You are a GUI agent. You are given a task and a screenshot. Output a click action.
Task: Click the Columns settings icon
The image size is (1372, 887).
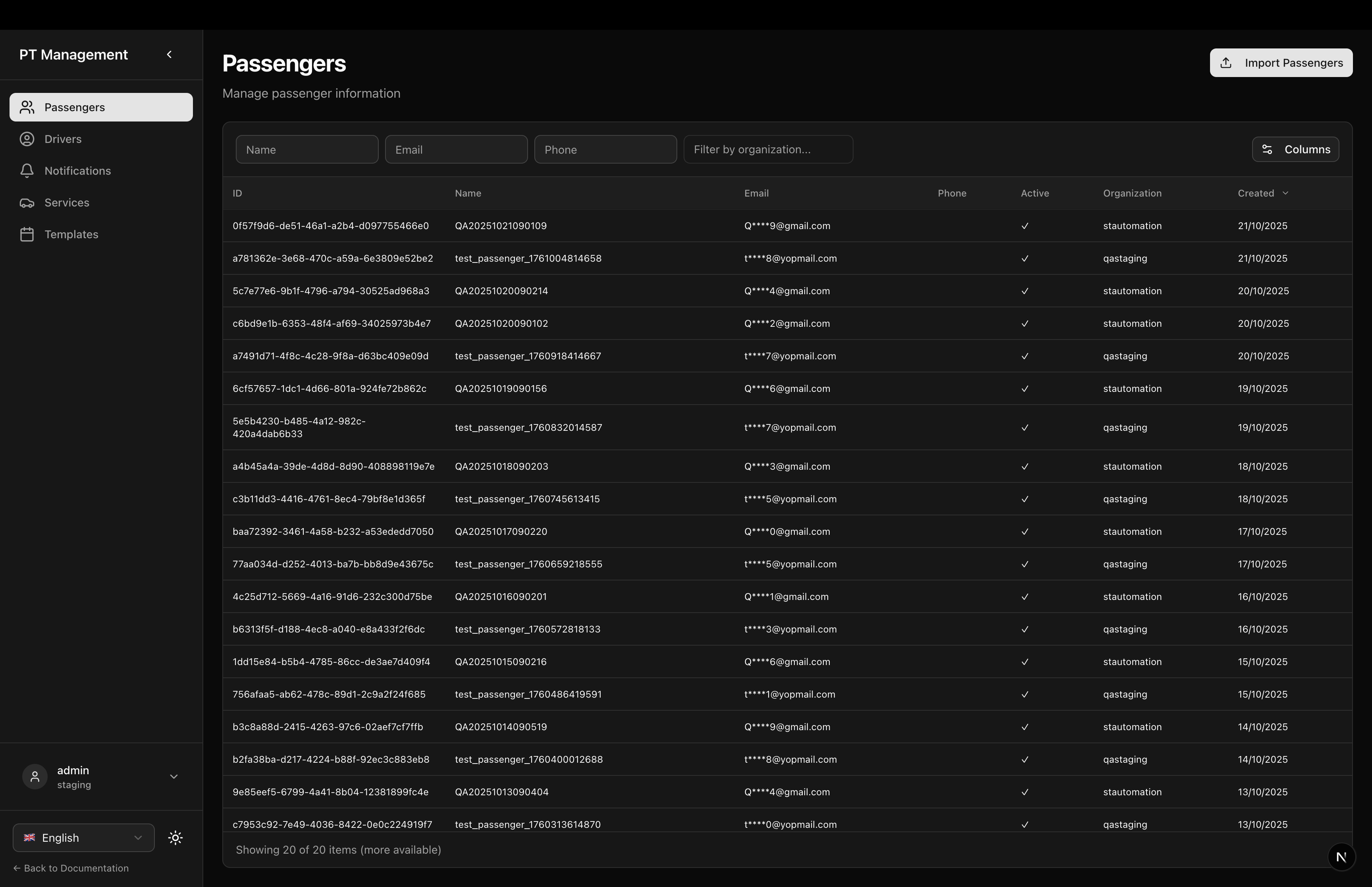pyautogui.click(x=1267, y=149)
